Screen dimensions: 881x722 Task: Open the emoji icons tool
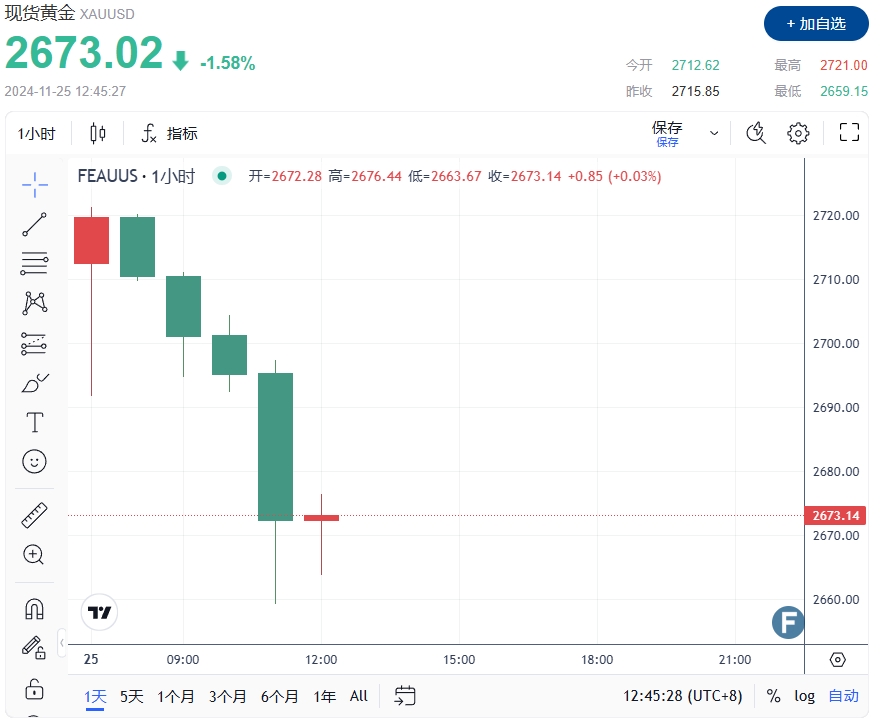pyautogui.click(x=35, y=462)
